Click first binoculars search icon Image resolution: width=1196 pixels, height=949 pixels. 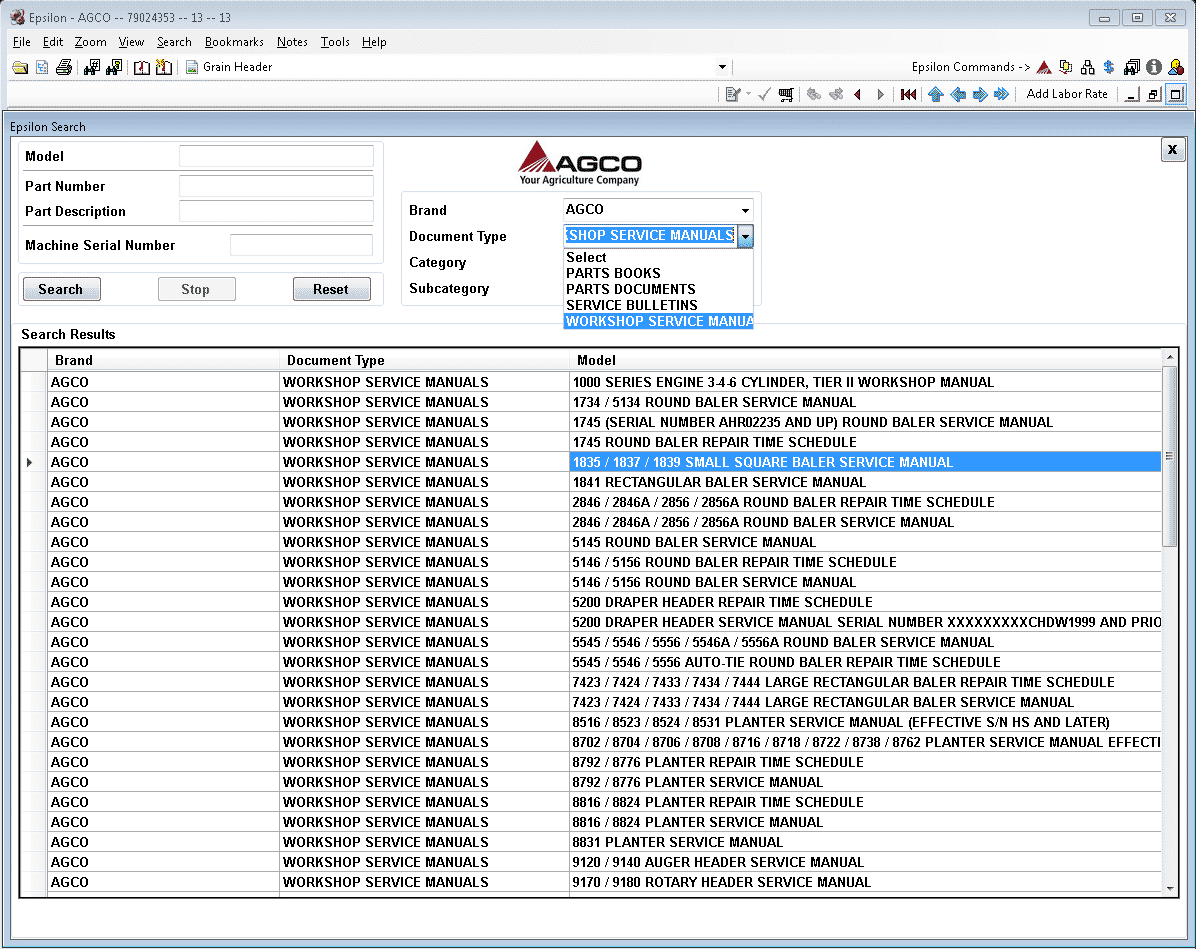click(92, 67)
